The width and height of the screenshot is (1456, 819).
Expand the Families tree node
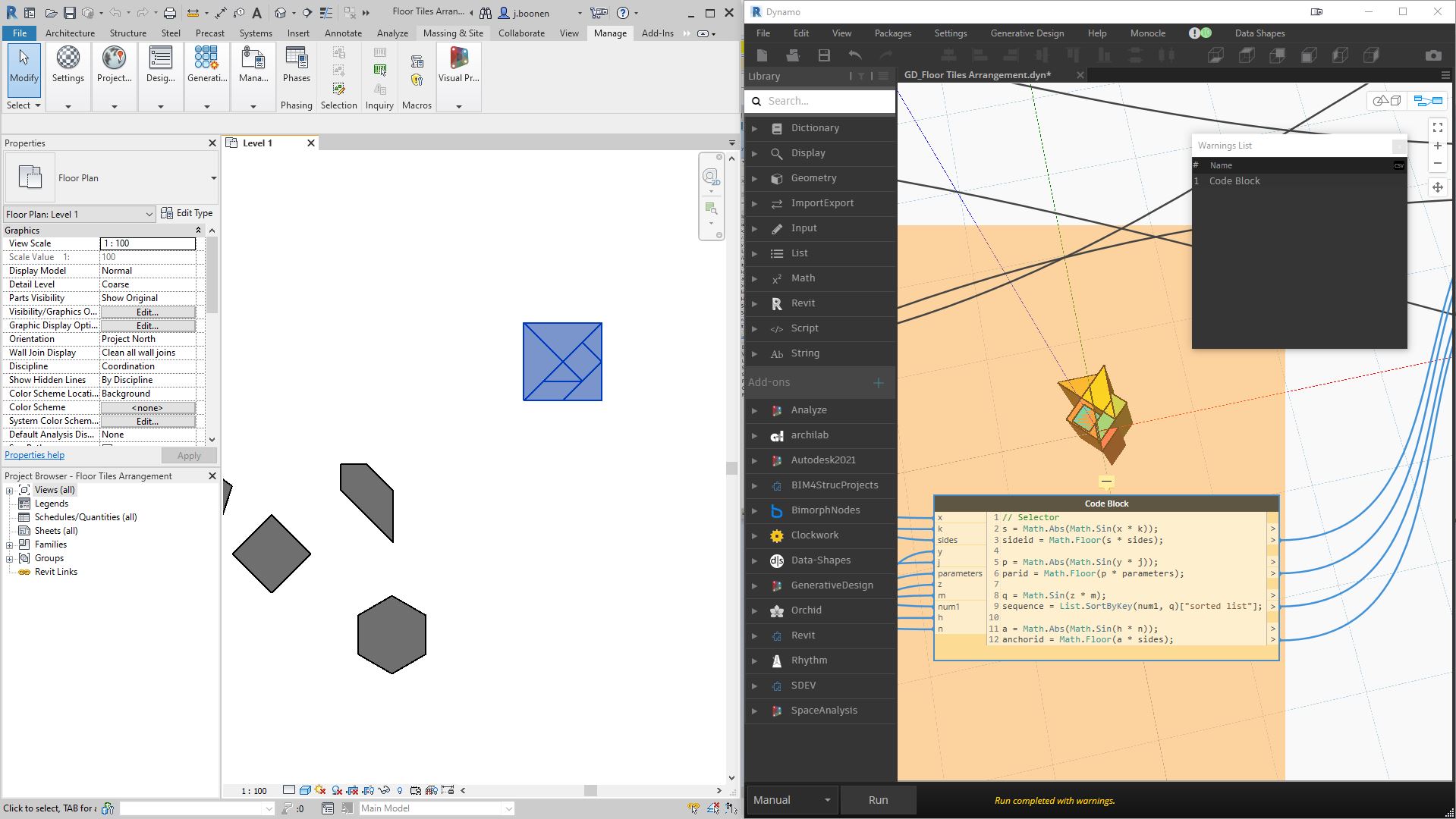click(x=10, y=544)
